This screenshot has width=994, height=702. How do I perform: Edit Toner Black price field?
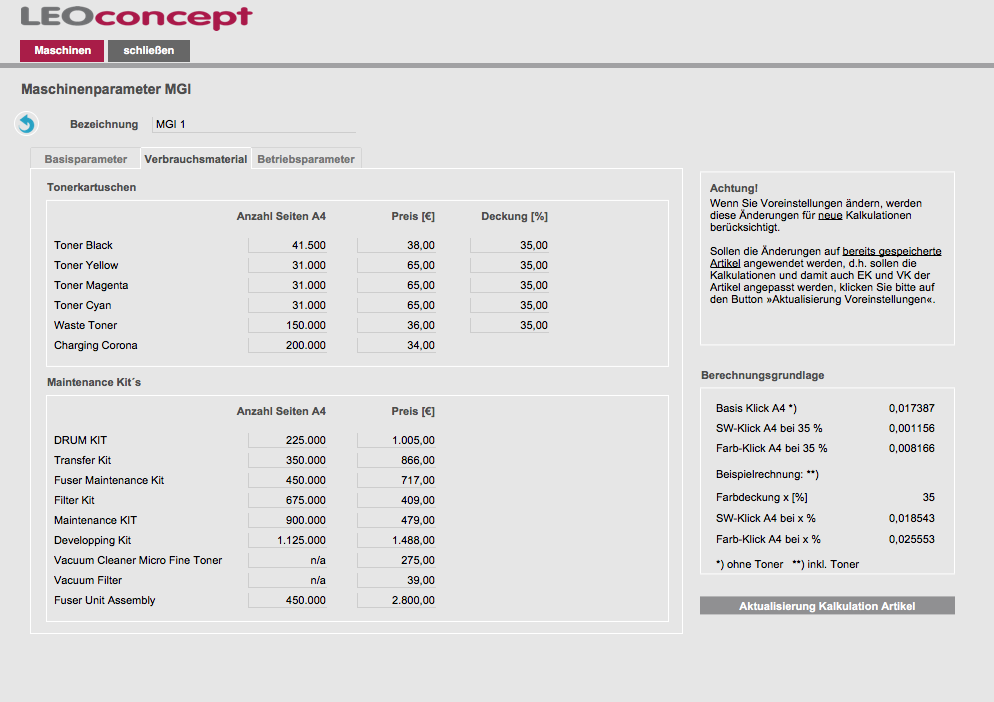396,245
